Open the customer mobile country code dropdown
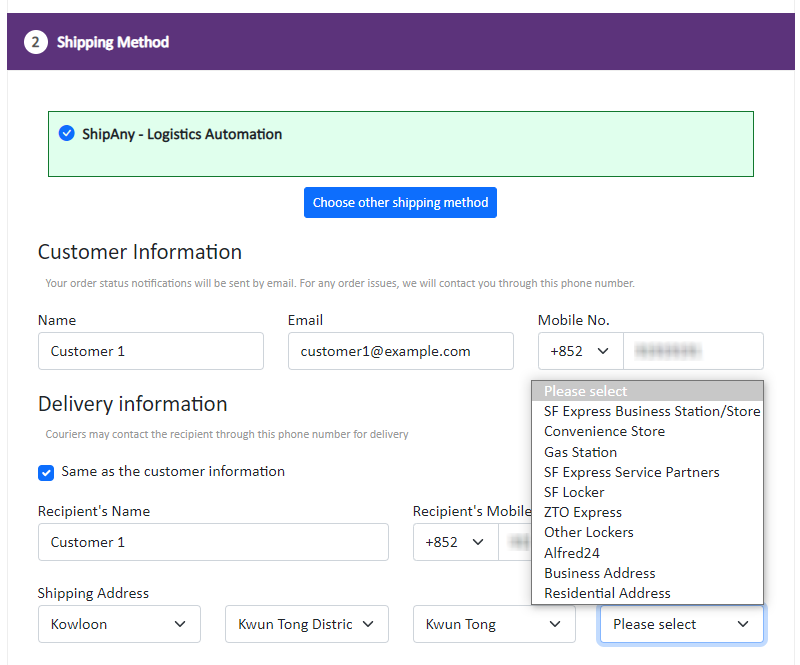The width and height of the screenshot is (800, 665). 581,351
